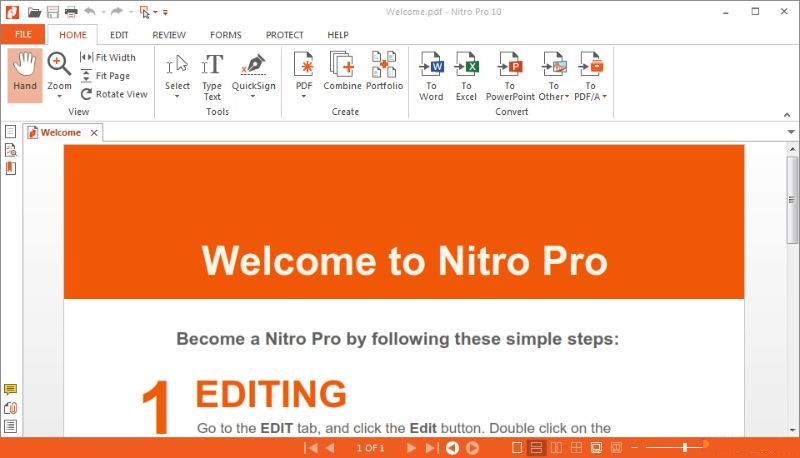Toggle full screen view mode
This screenshot has height=458, width=800.
[596, 448]
